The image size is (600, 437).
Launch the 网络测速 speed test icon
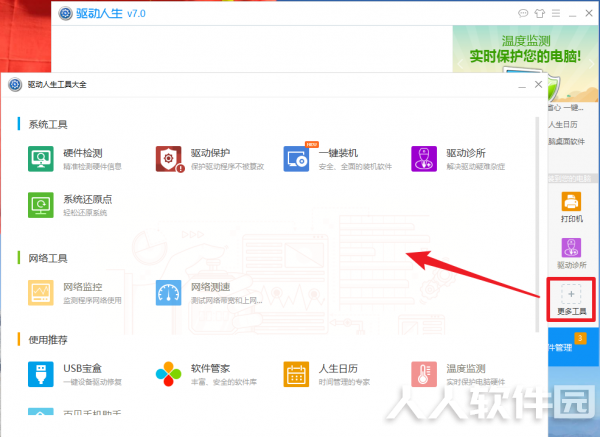pyautogui.click(x=169, y=293)
